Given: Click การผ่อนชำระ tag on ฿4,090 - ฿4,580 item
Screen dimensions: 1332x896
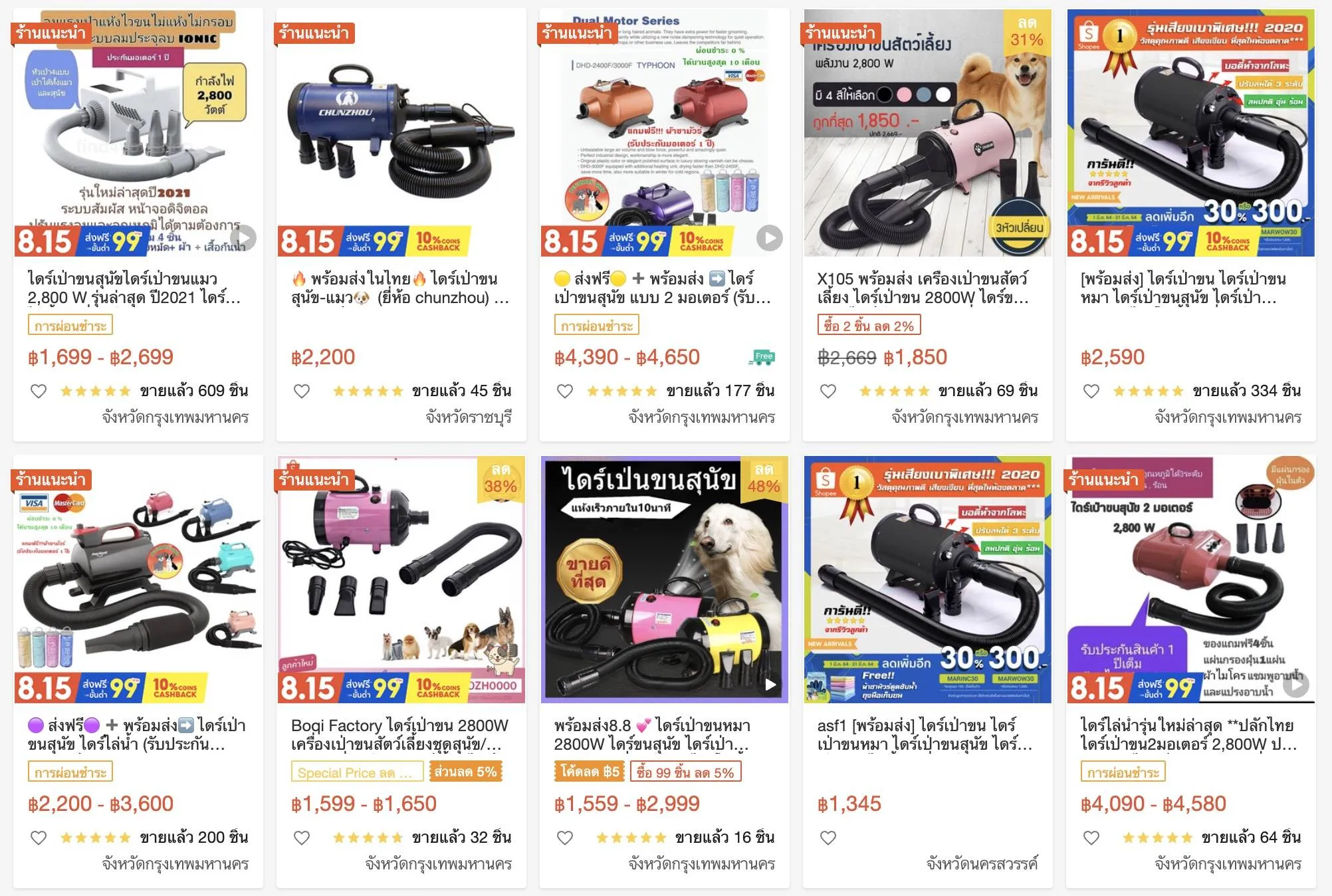Looking at the screenshot, I should click(x=1123, y=772).
